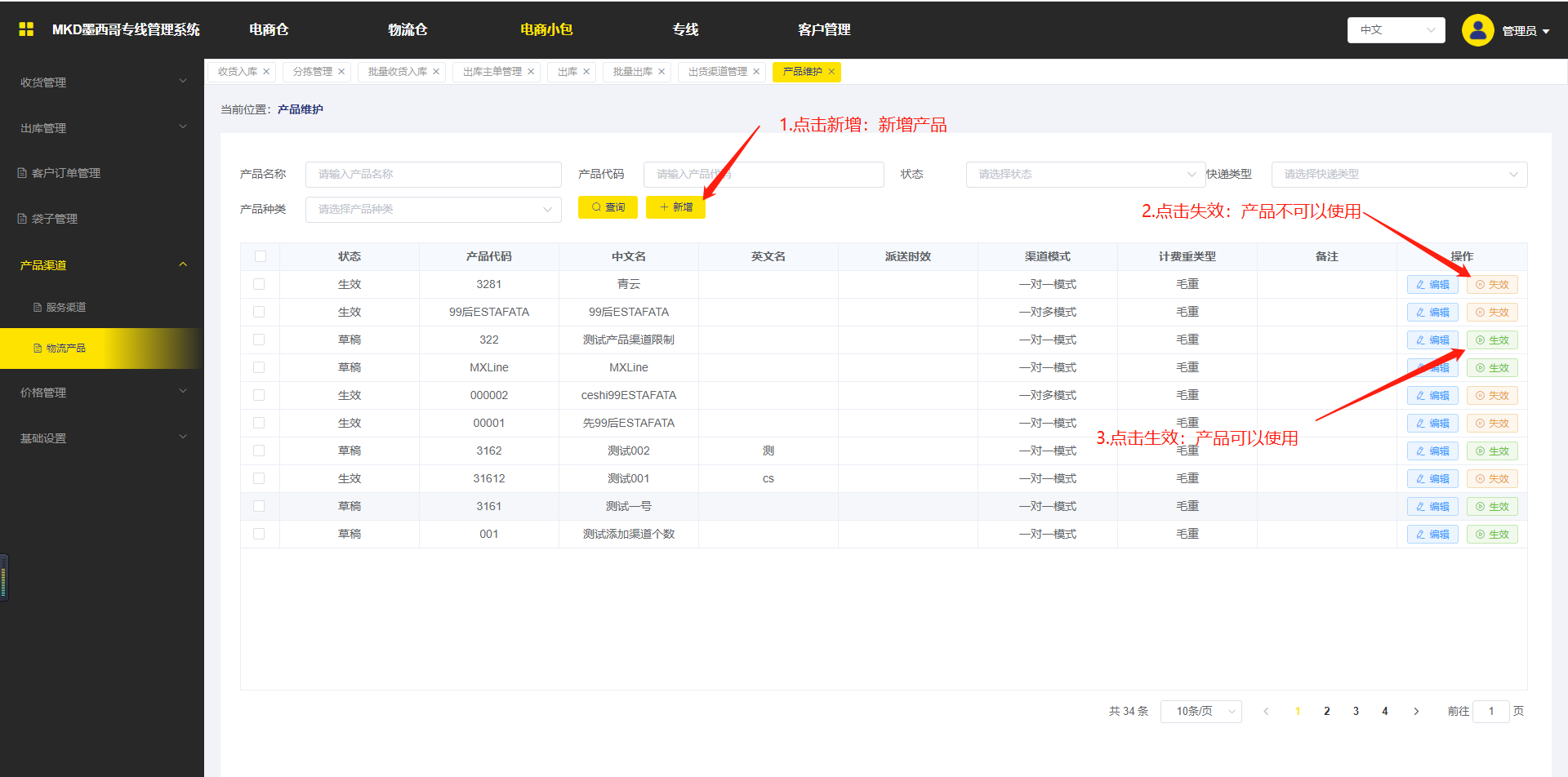Expand the 收货管理 sidebar menu
Image resolution: width=1568 pixels, height=777 pixels.
[102, 82]
